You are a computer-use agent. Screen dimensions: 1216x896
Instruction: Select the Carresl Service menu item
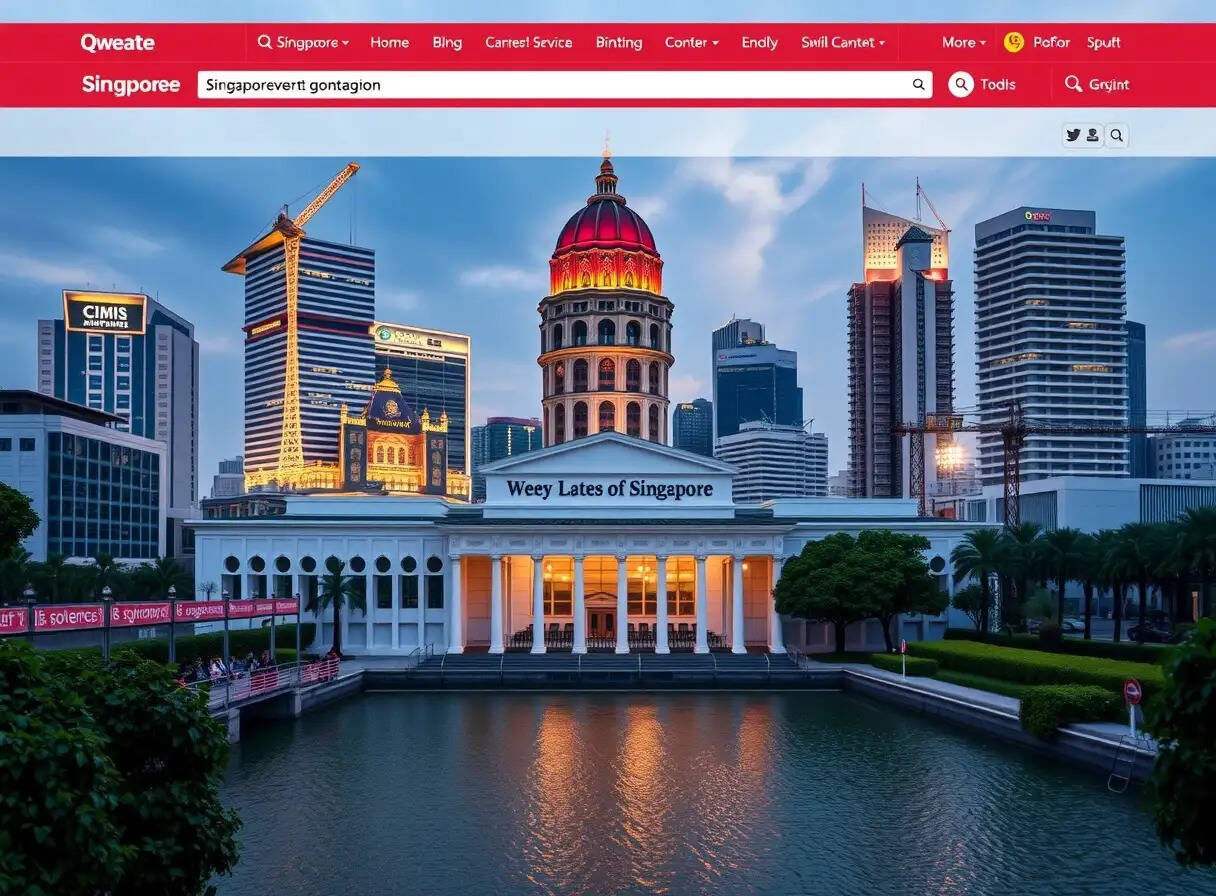[x=529, y=42]
